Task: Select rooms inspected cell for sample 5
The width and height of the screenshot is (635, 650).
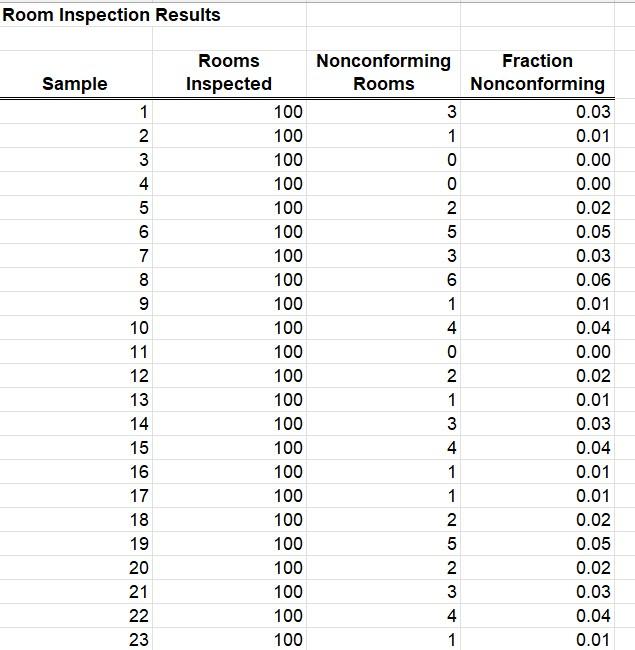Action: click(x=229, y=208)
